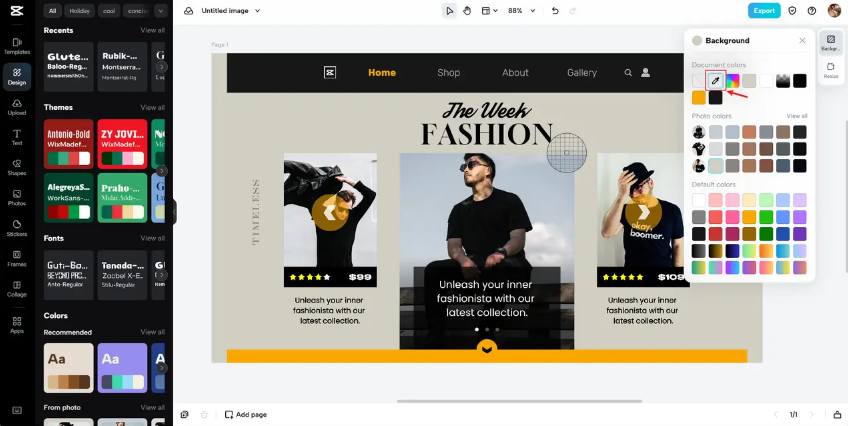The width and height of the screenshot is (848, 426).
Task: Click the duplicate page icon at bottom
Action: [185, 415]
